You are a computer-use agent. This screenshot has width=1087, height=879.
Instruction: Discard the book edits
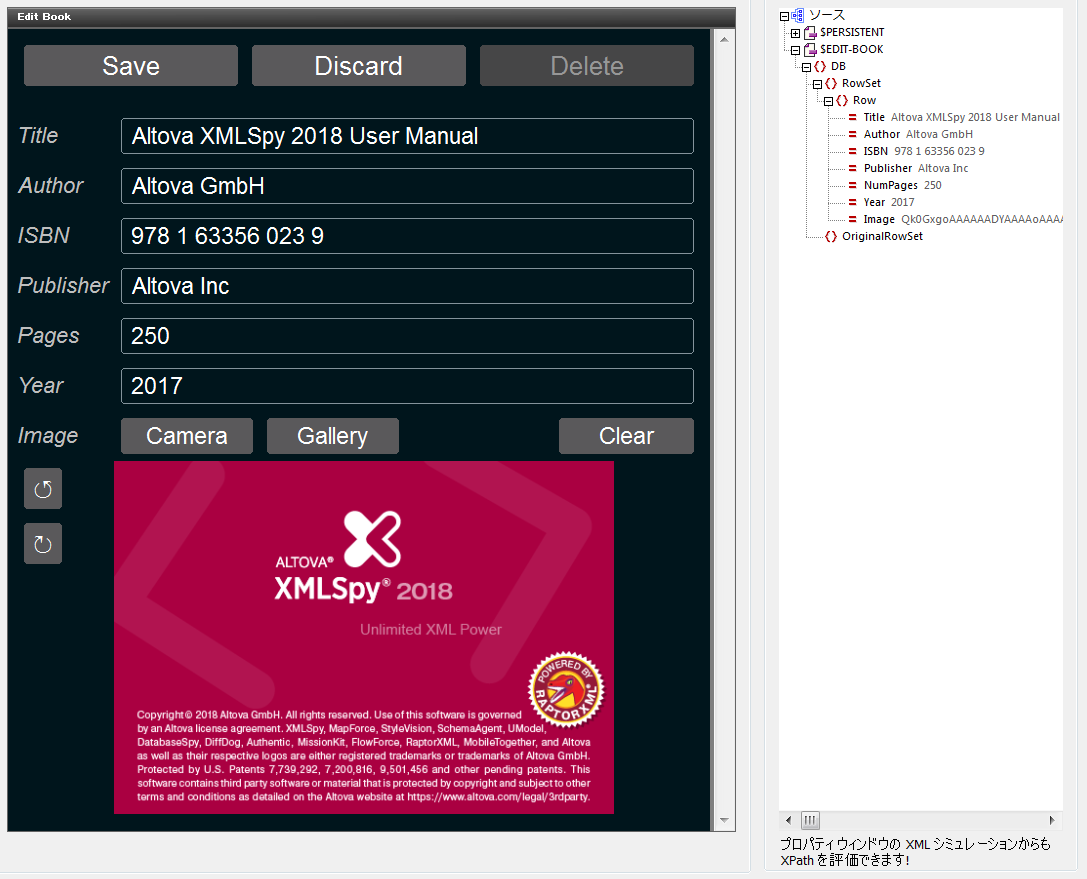[x=358, y=66]
